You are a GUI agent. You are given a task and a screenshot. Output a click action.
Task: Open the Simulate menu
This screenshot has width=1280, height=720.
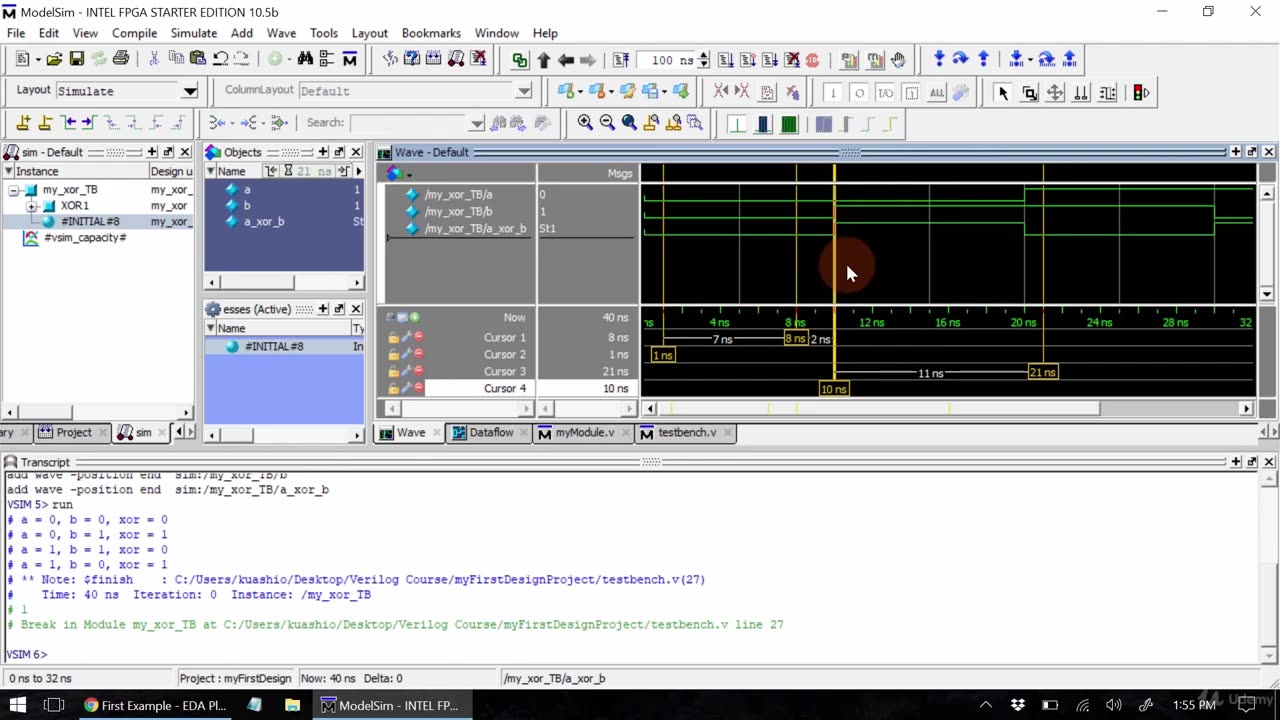pos(194,33)
